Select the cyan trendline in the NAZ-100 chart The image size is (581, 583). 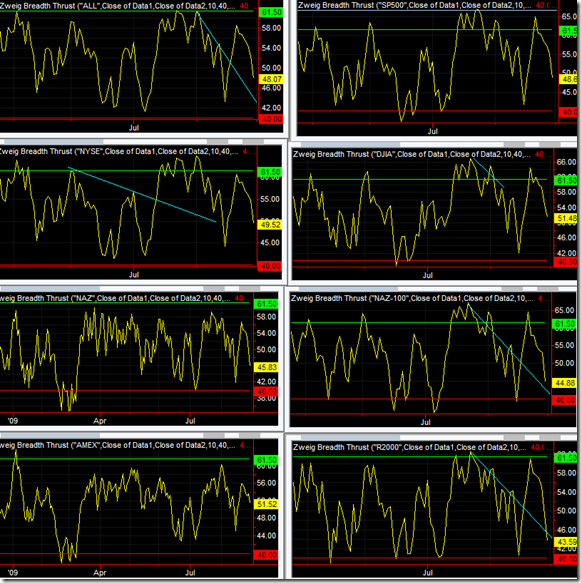click(509, 349)
